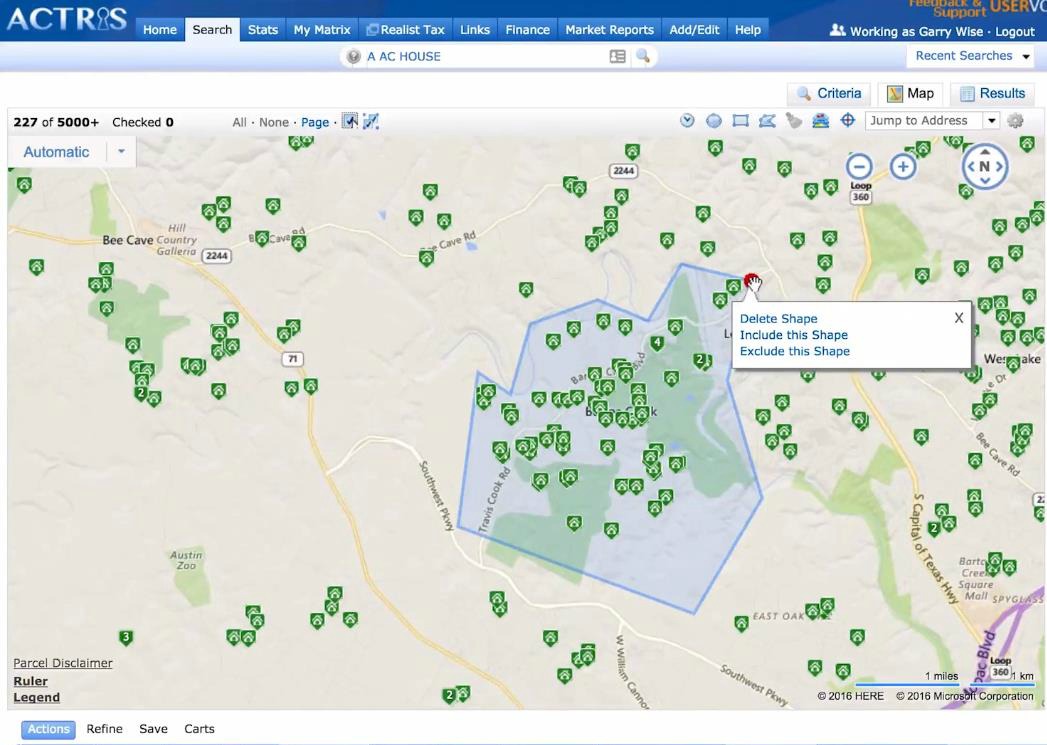
Task: Toggle the checkbox icon beside Page
Action: click(349, 120)
